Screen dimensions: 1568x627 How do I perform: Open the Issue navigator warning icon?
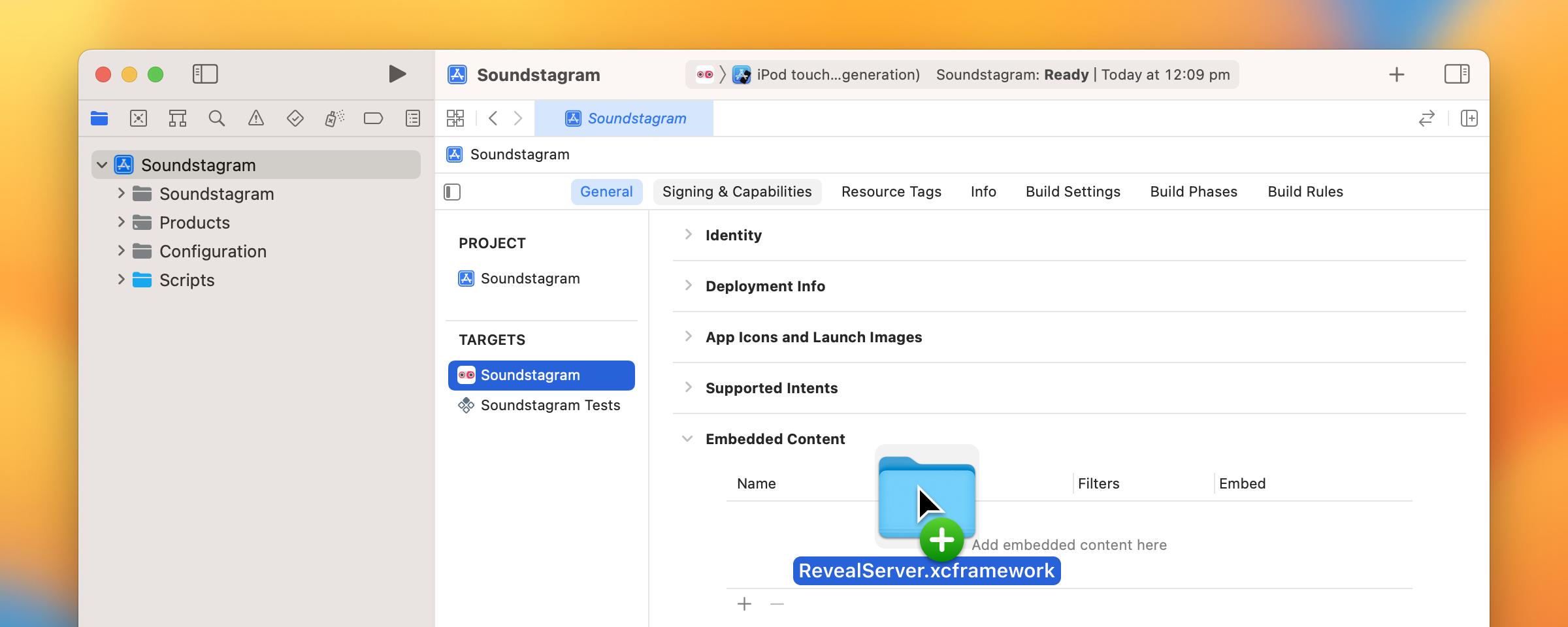[x=256, y=118]
